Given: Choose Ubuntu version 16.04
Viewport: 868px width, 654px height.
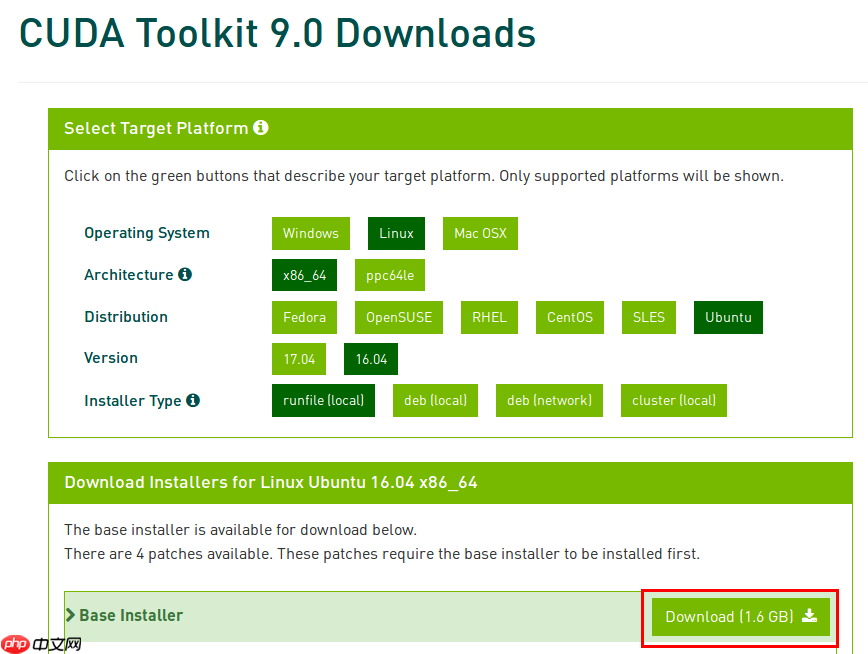Looking at the screenshot, I should click(x=371, y=359).
